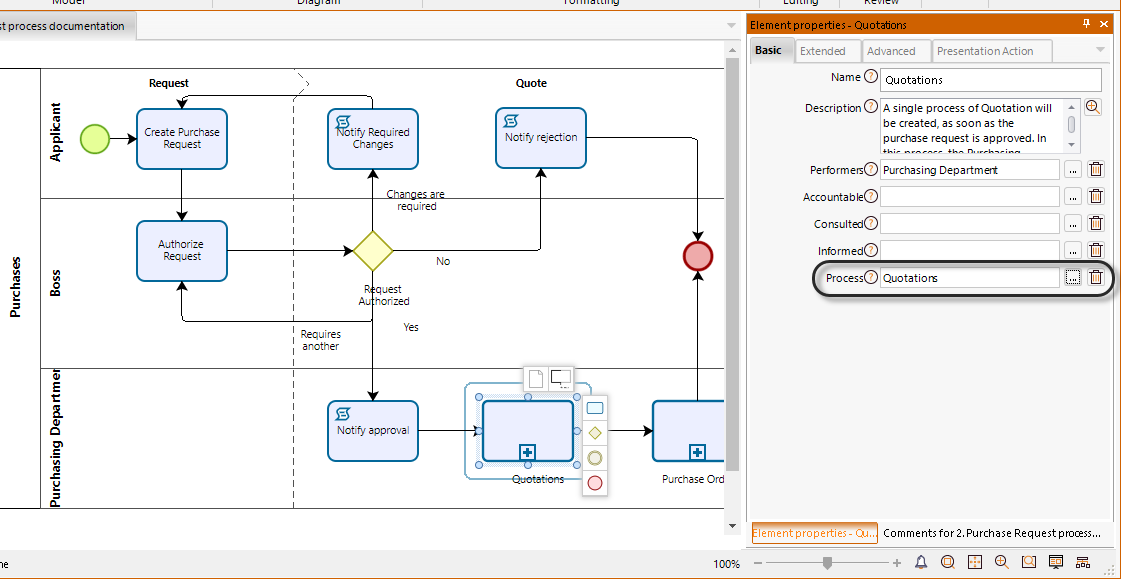1121x579 pixels.
Task: Add a gateway from the Quotations pie menu
Action: 594,432
